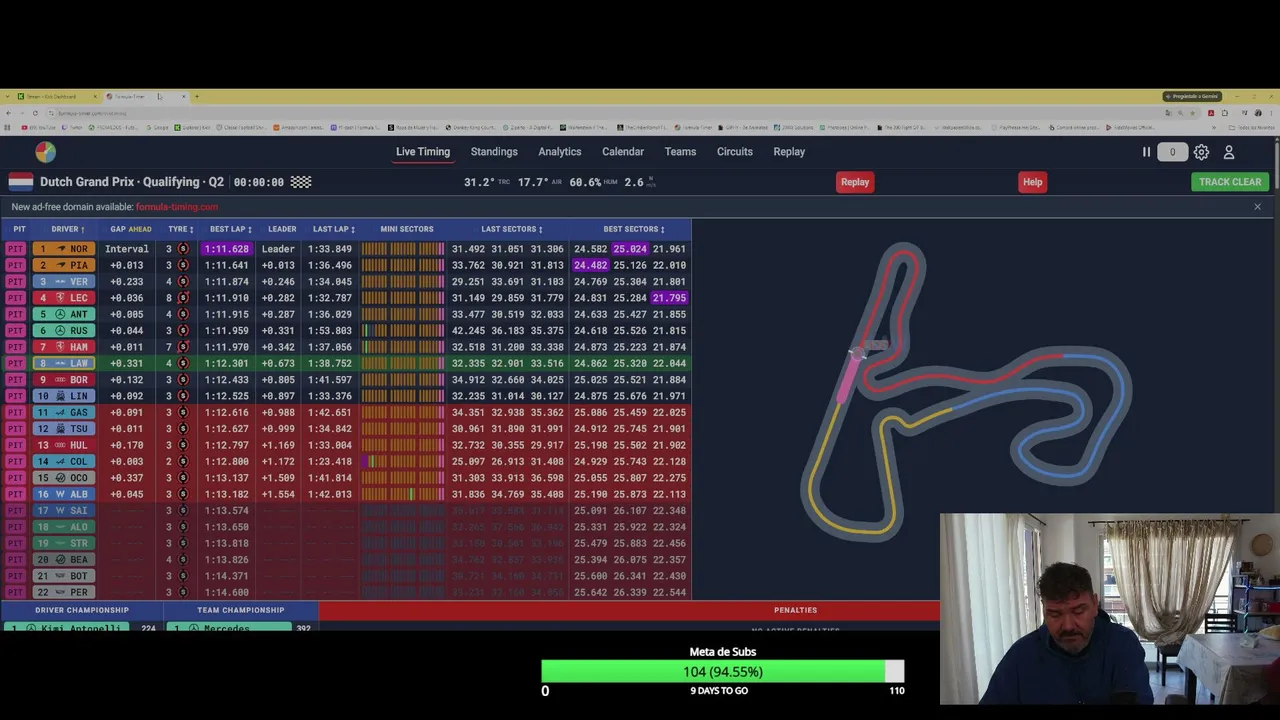Select driver ANT team badge
This screenshot has width=1280, height=720.
click(64, 314)
